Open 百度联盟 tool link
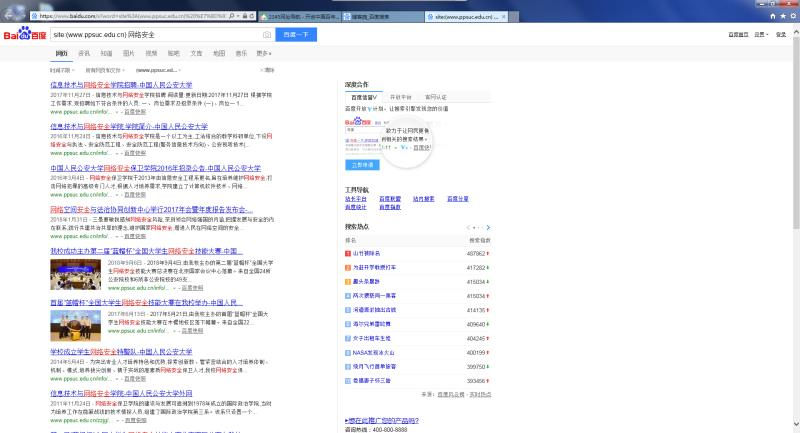This screenshot has height=433, width=800. (390, 199)
